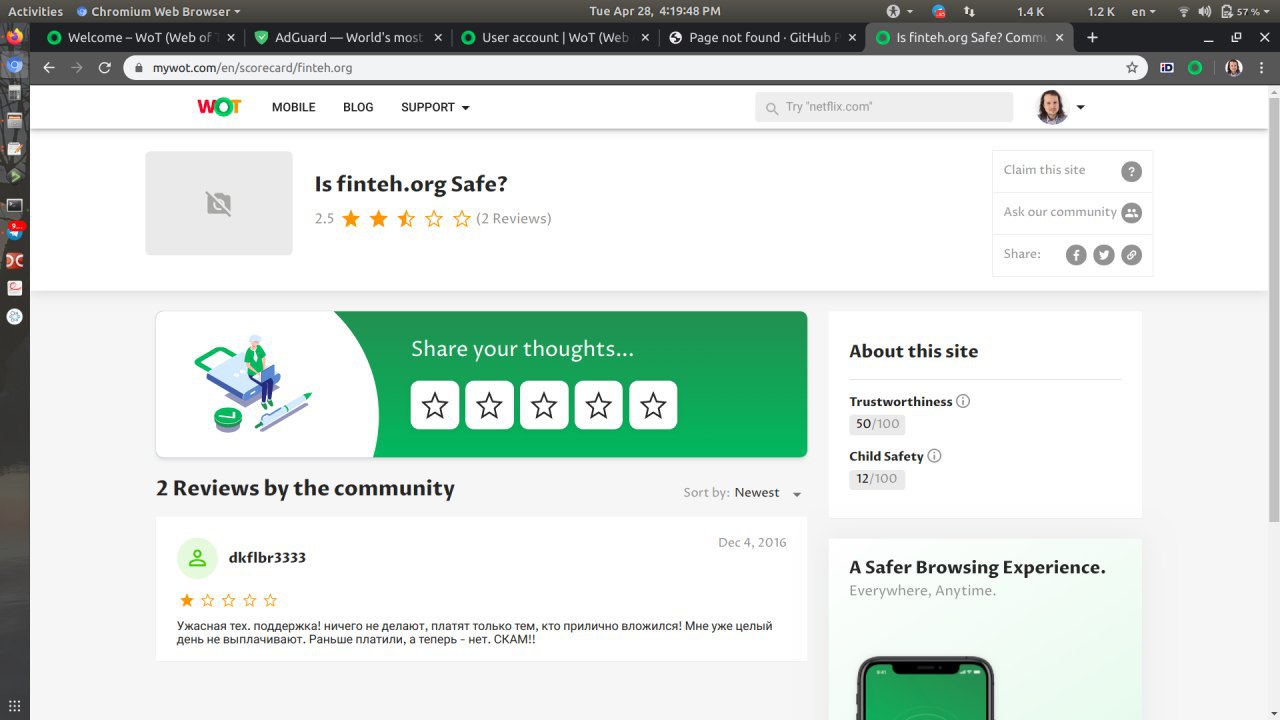Image resolution: width=1280 pixels, height=720 pixels.
Task: Click the site's missing-image placeholder
Action: pos(219,203)
